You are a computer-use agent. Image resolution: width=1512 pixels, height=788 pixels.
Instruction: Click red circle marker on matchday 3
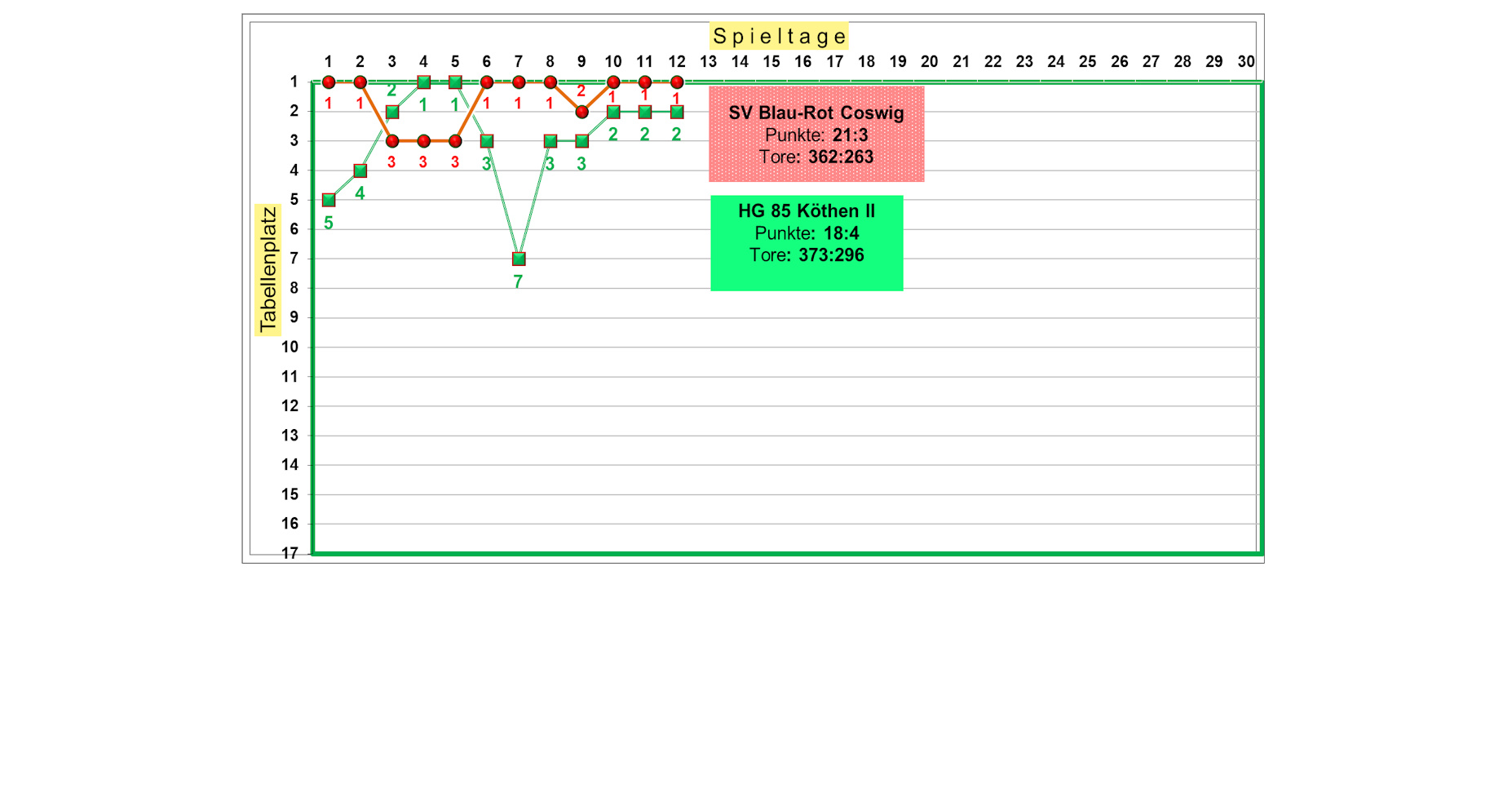[x=391, y=141]
